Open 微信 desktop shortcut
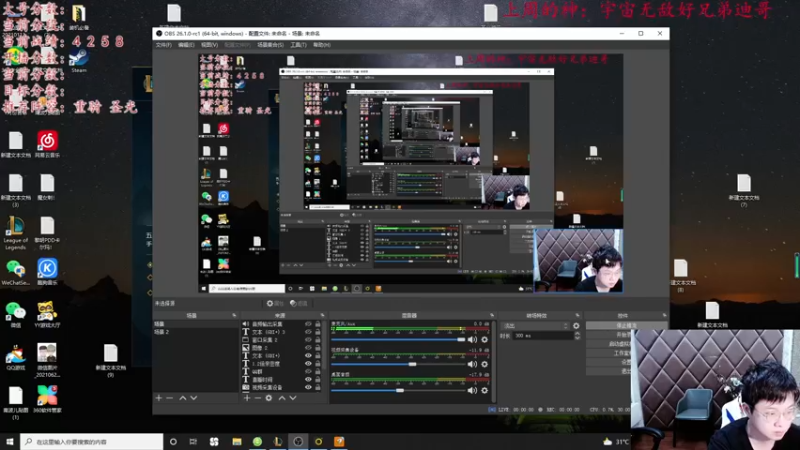This screenshot has height=450, width=800. (15, 314)
